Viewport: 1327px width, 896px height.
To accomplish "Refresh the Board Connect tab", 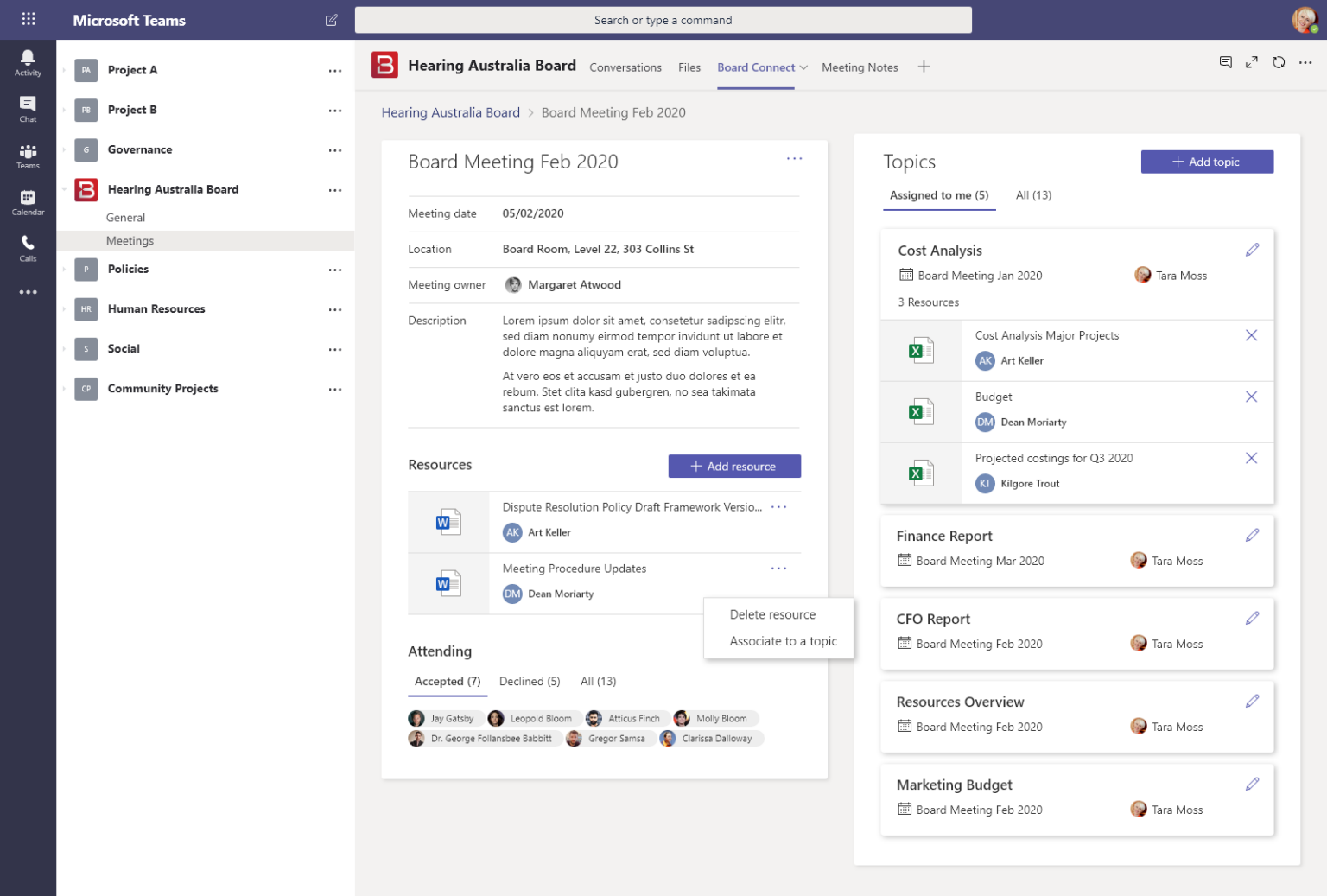I will (x=1279, y=61).
